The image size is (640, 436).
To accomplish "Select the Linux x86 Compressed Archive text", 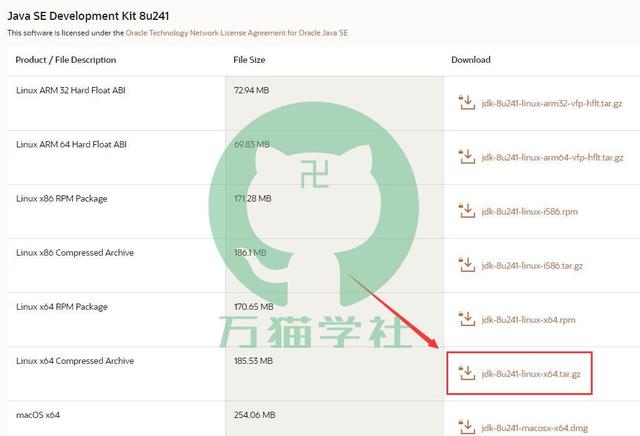I will click(x=75, y=253).
